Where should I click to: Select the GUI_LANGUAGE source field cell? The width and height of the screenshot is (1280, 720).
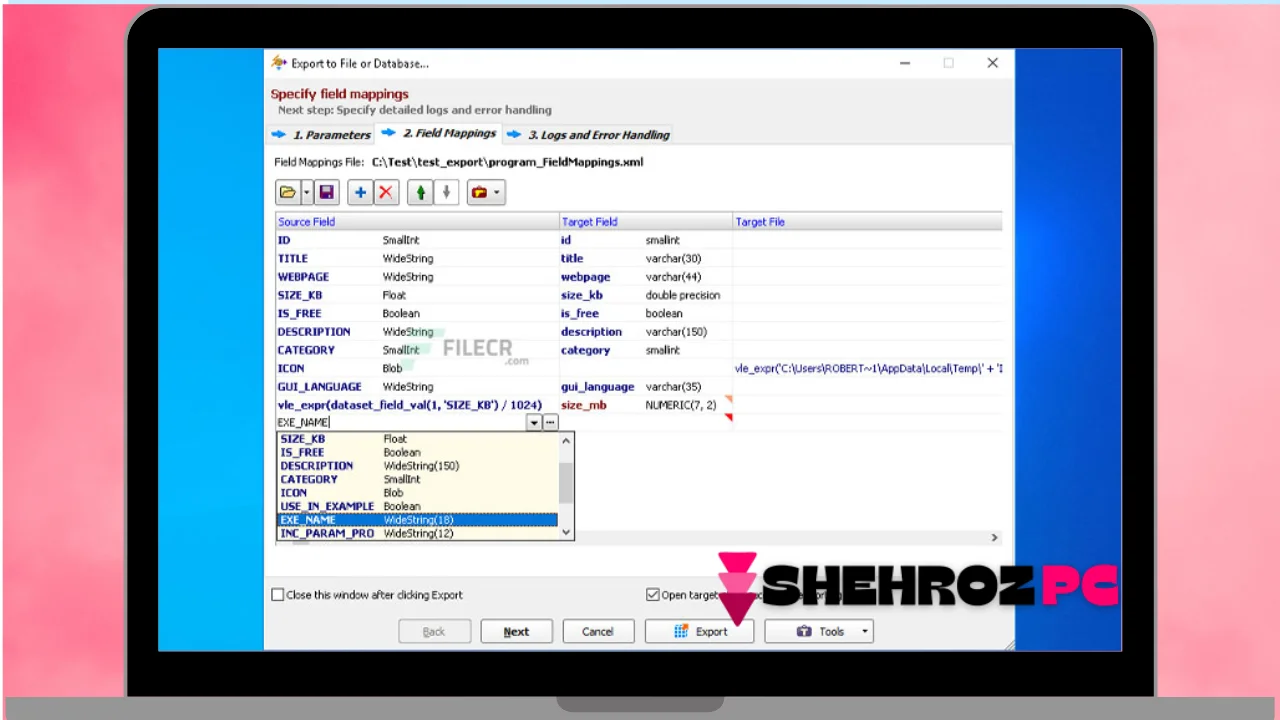click(418, 387)
